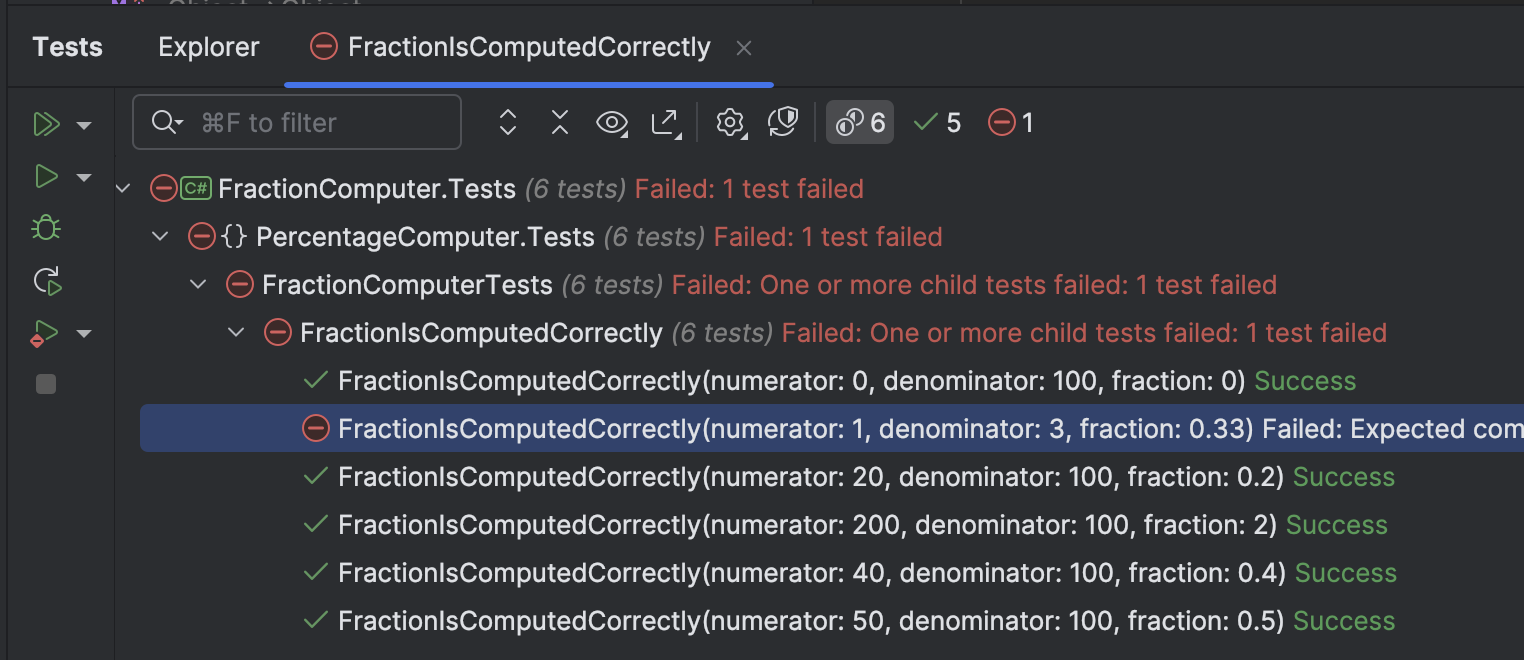1524x660 pixels.
Task: Collapse the FractionComputerTests tree node
Action: click(198, 284)
